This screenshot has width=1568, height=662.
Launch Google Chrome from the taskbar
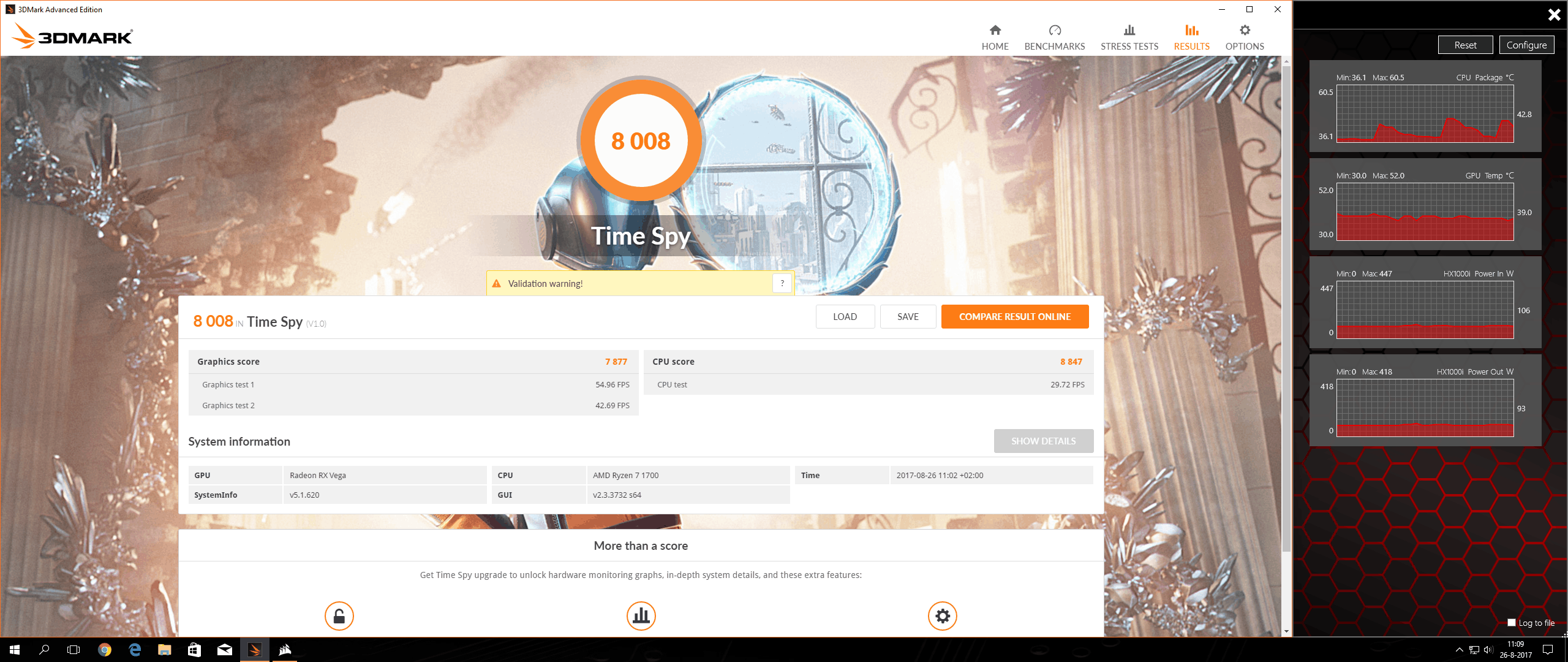pos(105,650)
